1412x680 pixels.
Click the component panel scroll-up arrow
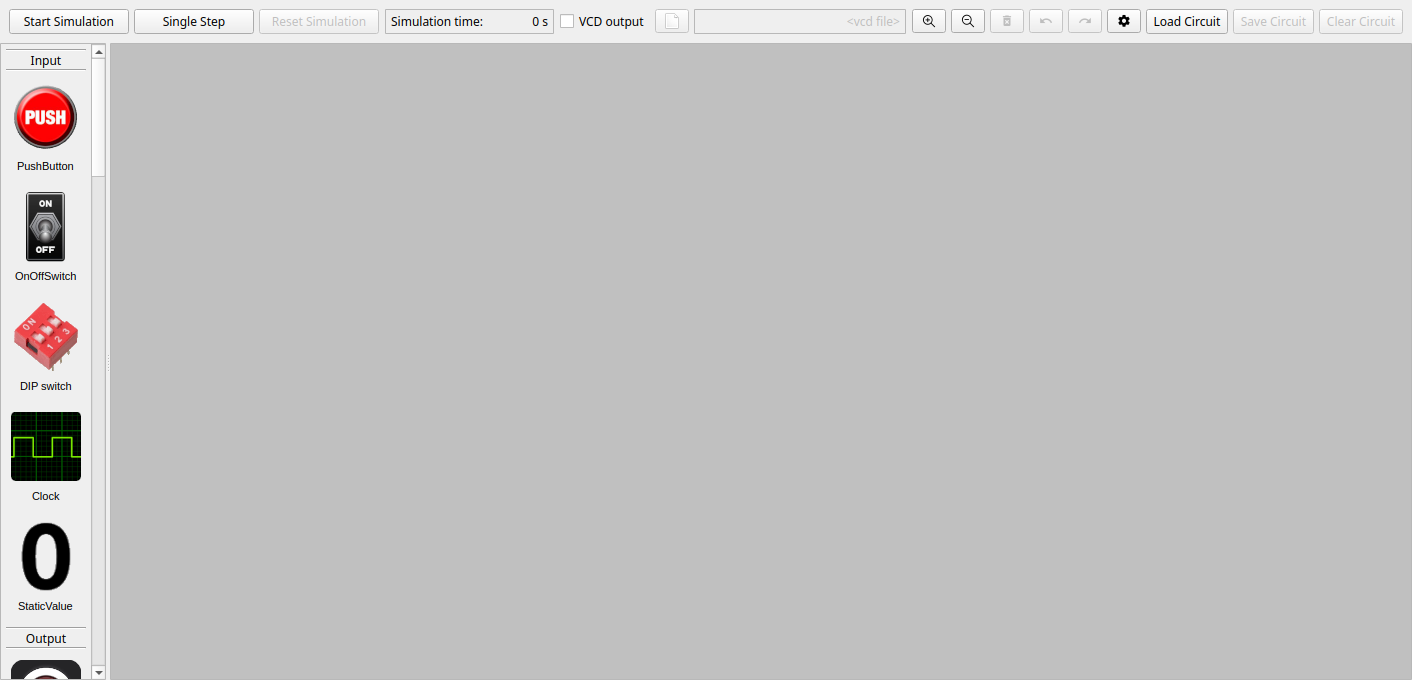click(98, 52)
